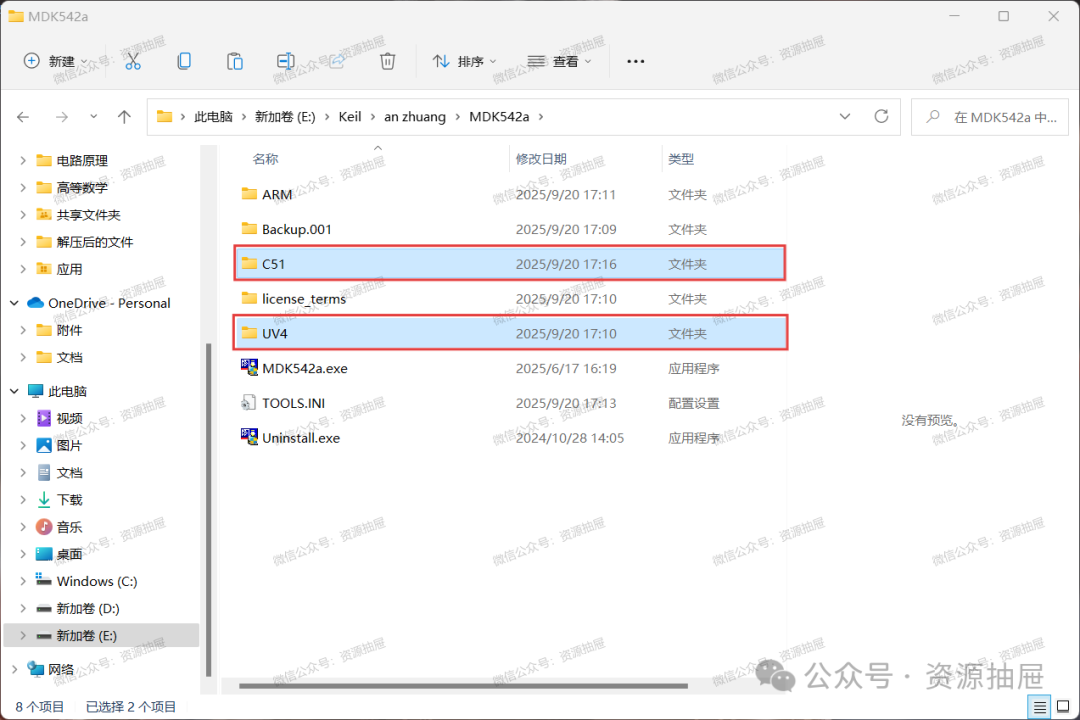
Task: Open the 排序 (Sort) dropdown
Action: coord(465,61)
